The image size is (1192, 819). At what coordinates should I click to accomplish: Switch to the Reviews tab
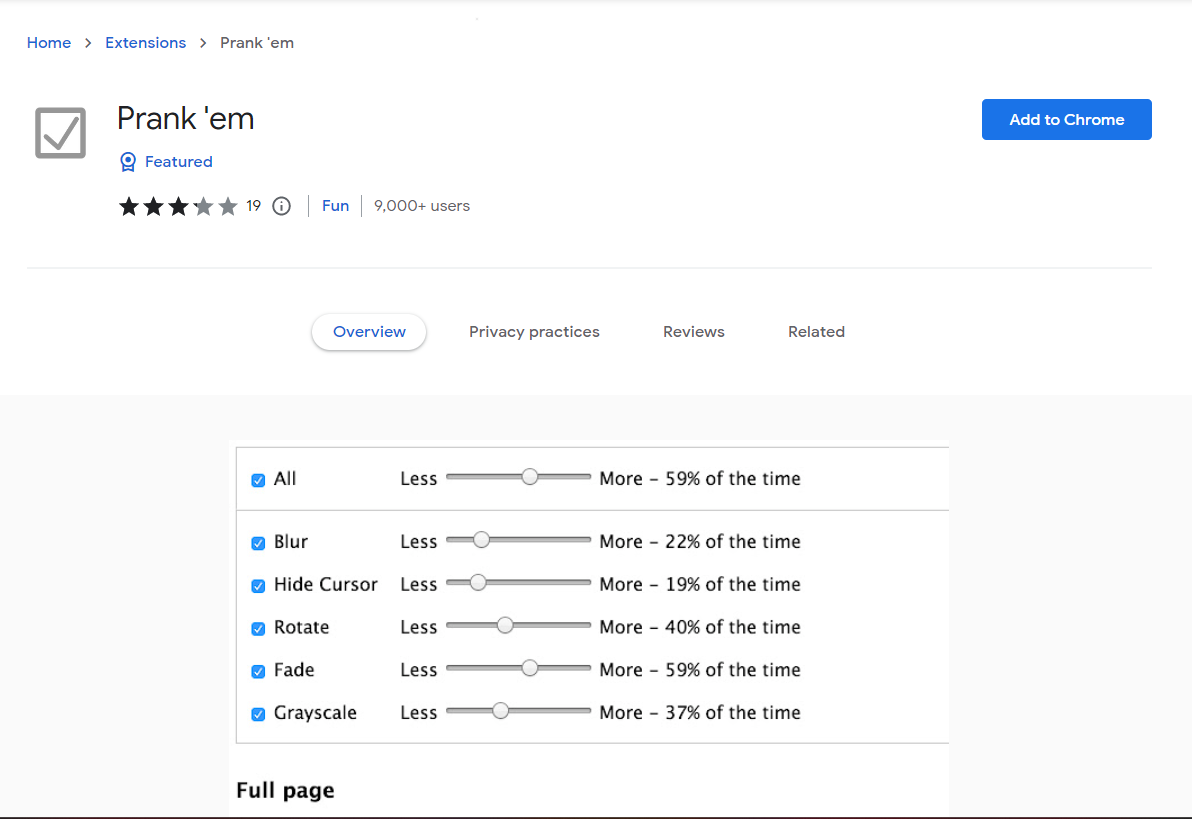693,331
